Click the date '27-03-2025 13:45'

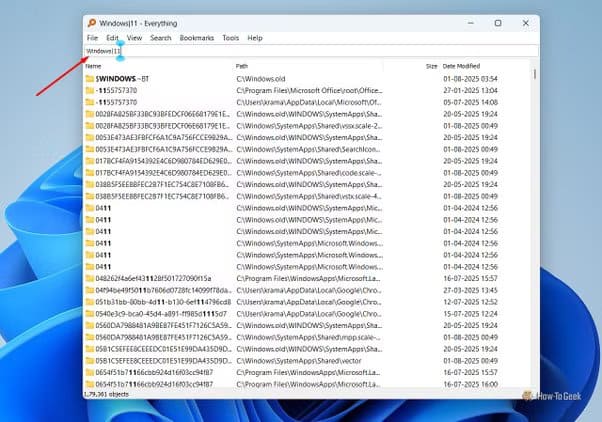coord(470,290)
